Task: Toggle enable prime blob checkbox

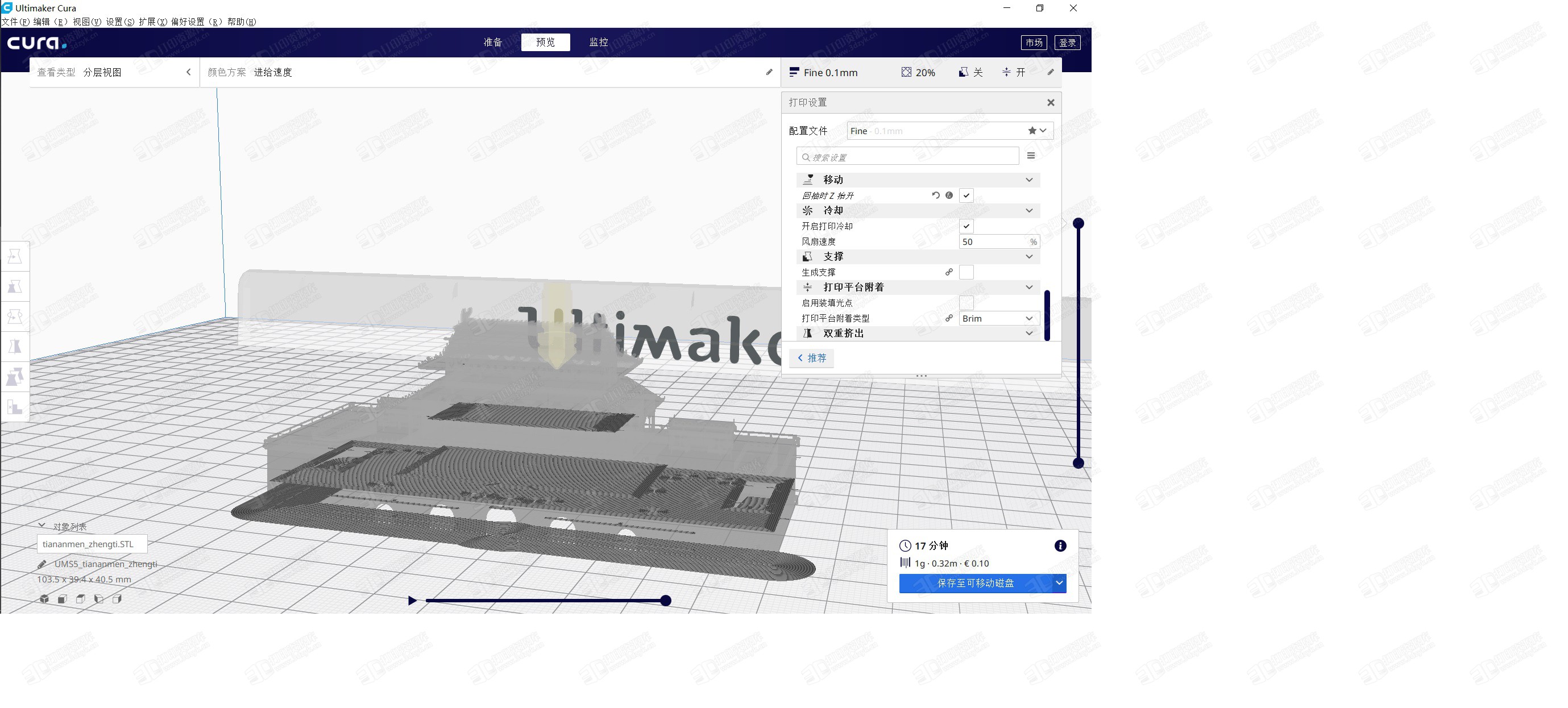Action: click(966, 303)
